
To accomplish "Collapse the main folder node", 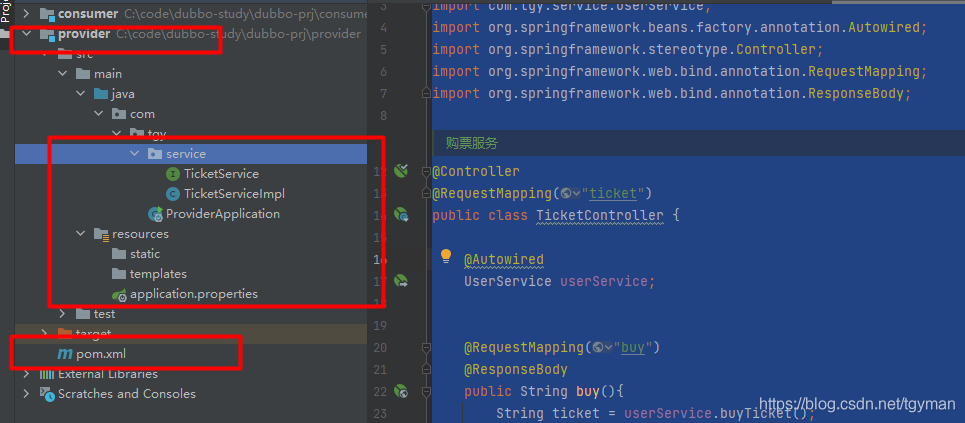I will click(62, 74).
